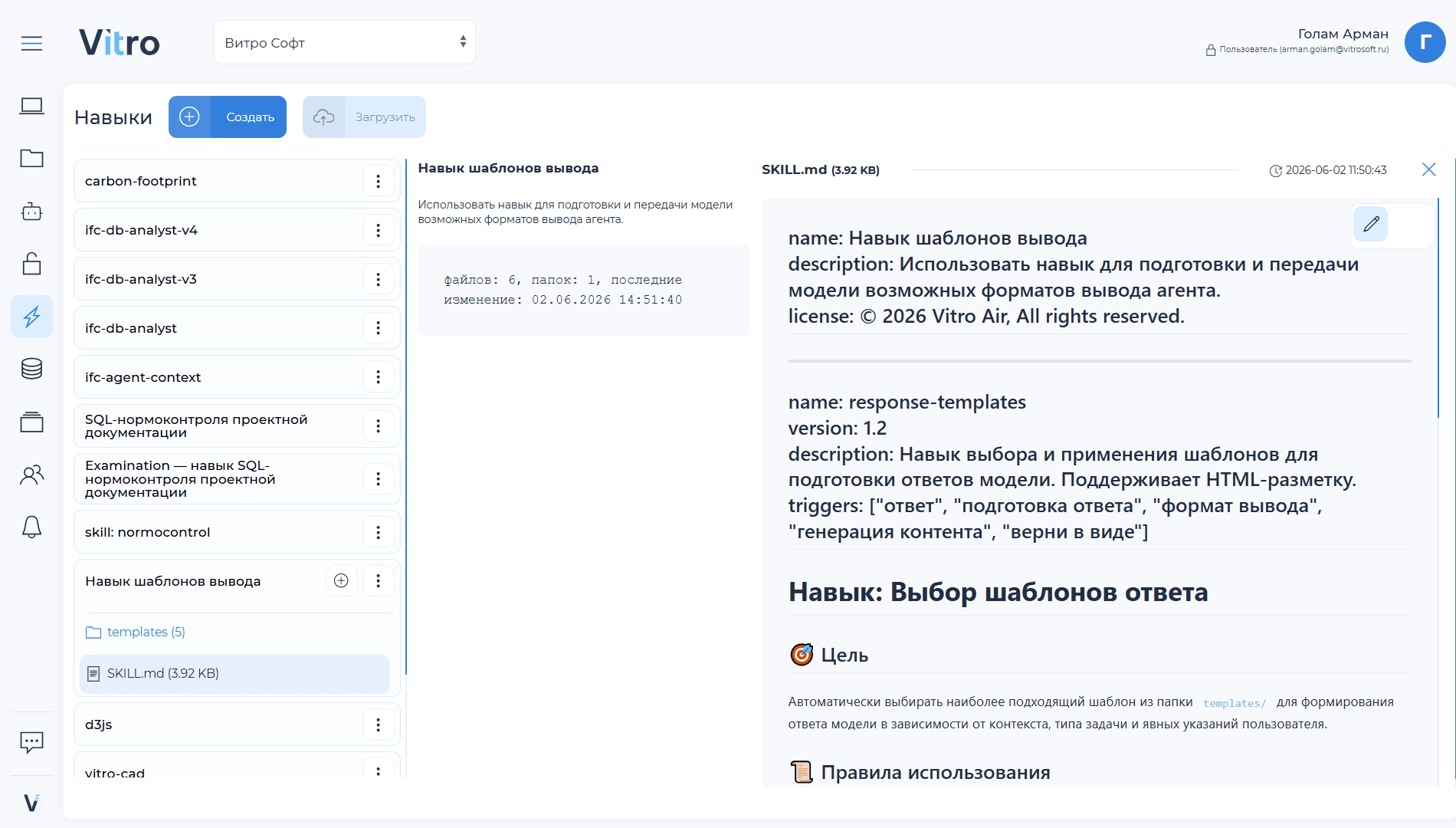Click the Загрузить upload button
The width and height of the screenshot is (1456, 828).
364,117
